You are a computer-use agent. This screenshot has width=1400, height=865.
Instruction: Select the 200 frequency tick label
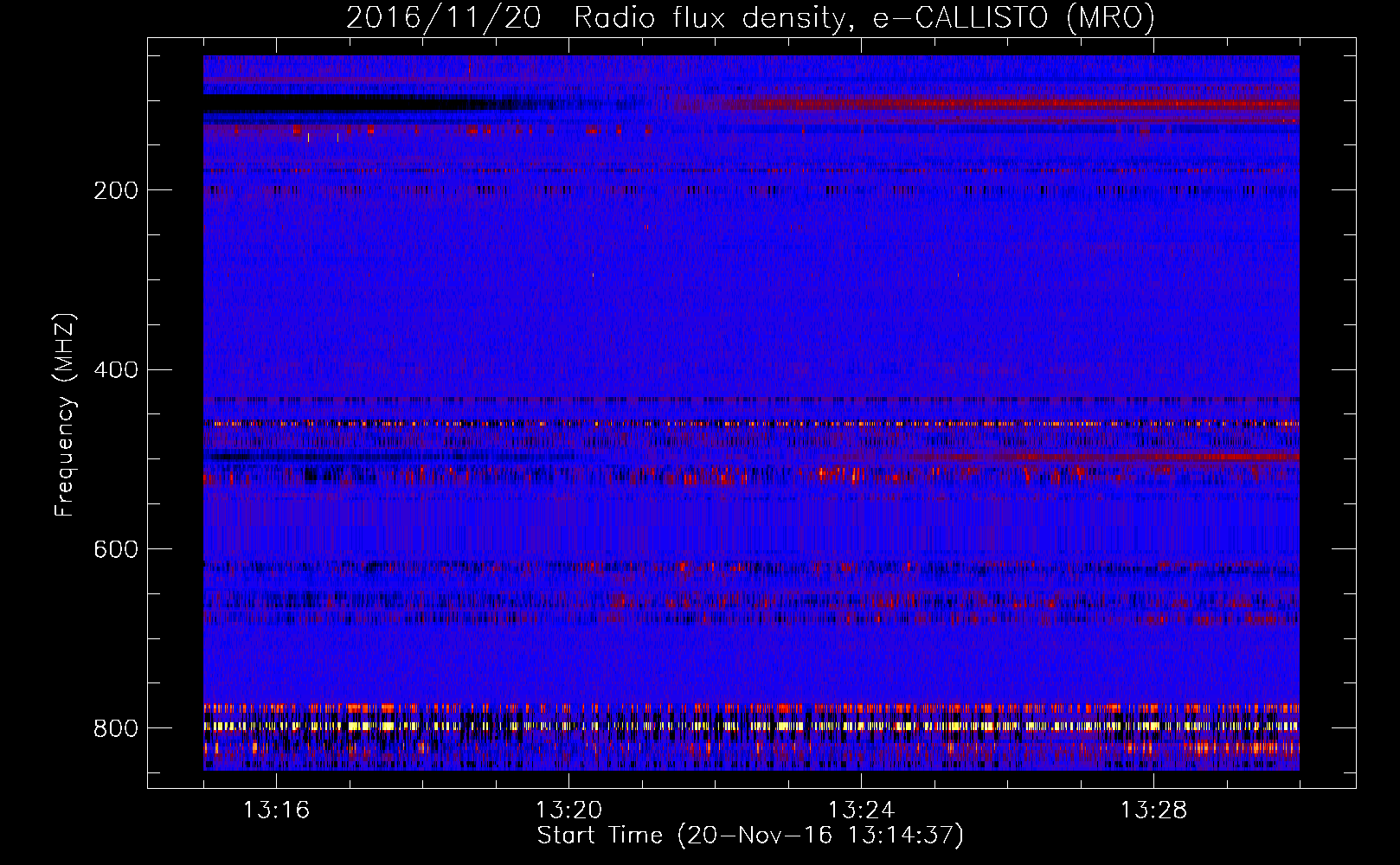pos(116,190)
